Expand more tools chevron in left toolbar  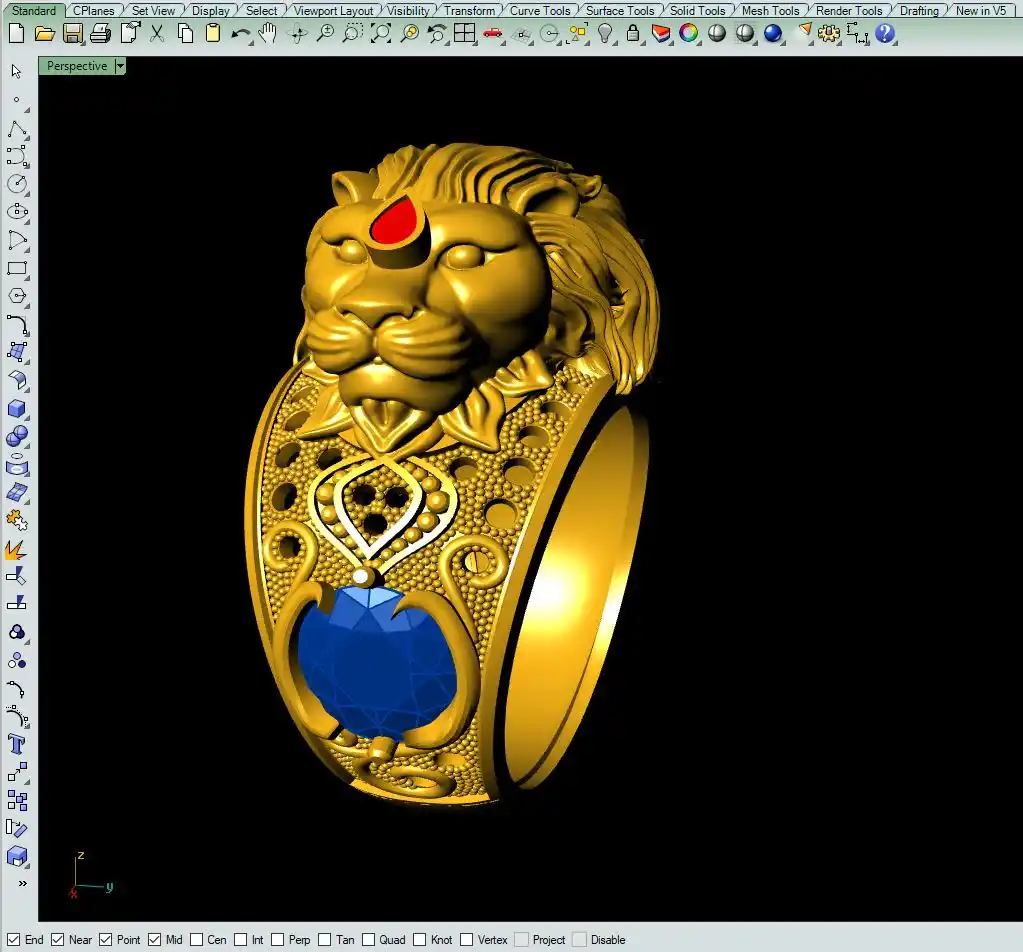click(22, 884)
